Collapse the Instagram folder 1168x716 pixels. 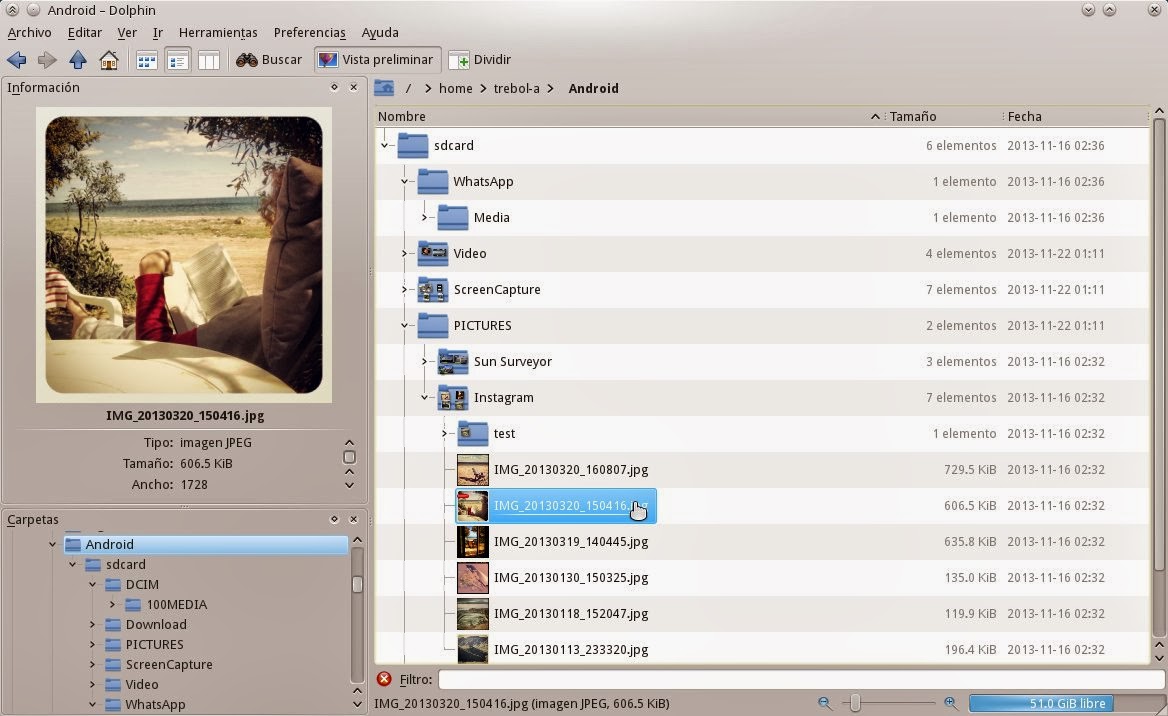425,398
